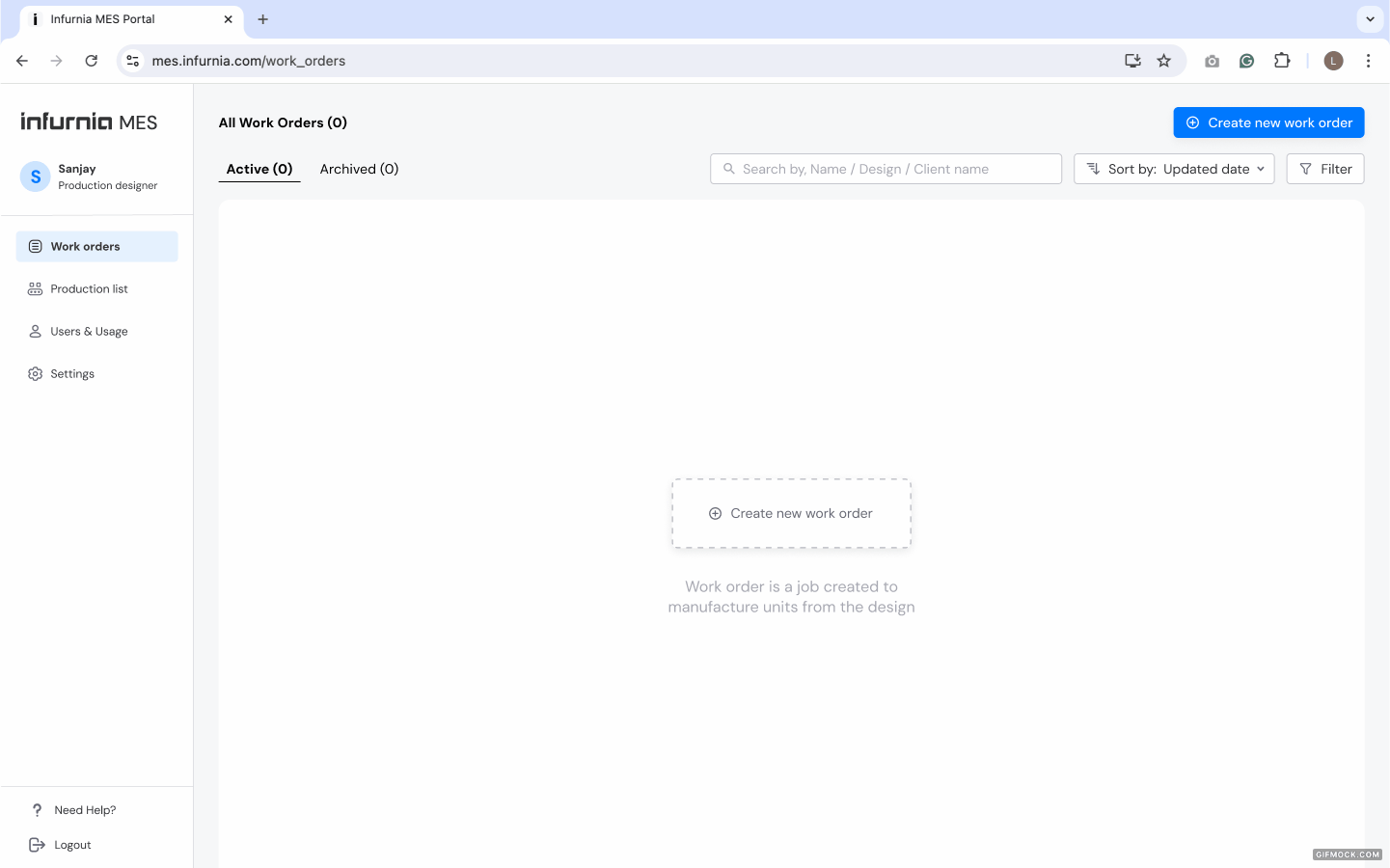Image resolution: width=1390 pixels, height=868 pixels.
Task: Click the dashed Create new work order box
Action: (791, 513)
